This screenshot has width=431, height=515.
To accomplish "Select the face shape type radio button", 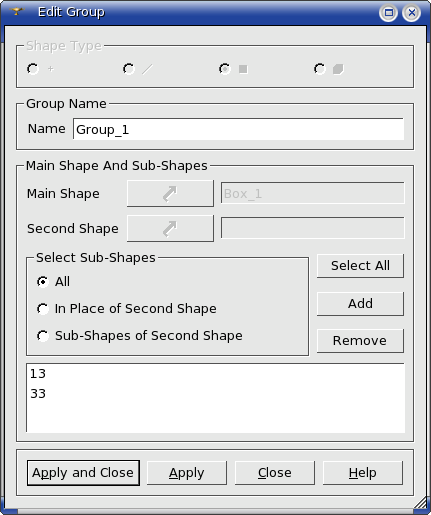I will click(x=225, y=69).
